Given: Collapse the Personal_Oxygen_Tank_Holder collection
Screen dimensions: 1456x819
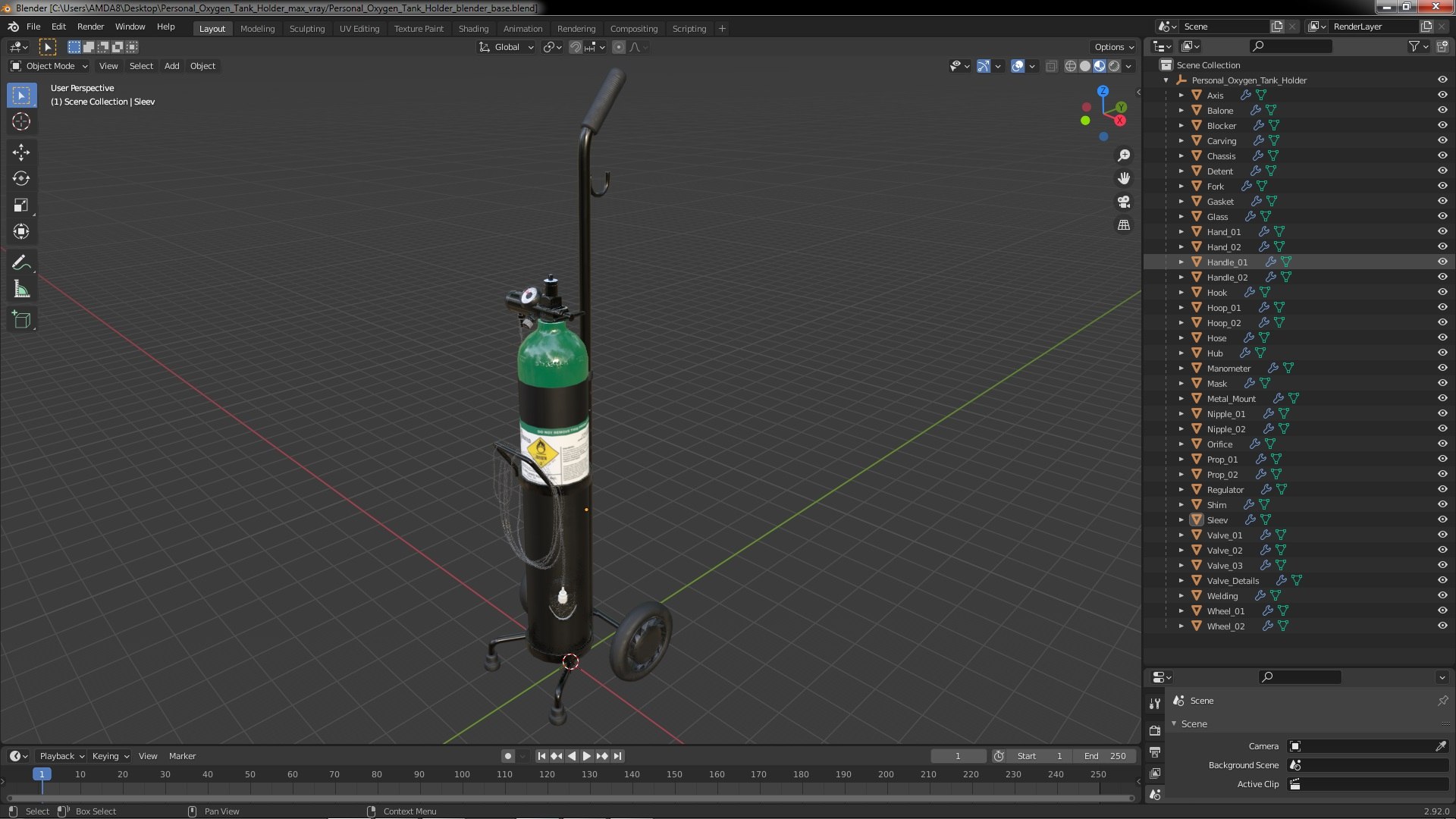Looking at the screenshot, I should tap(1166, 80).
